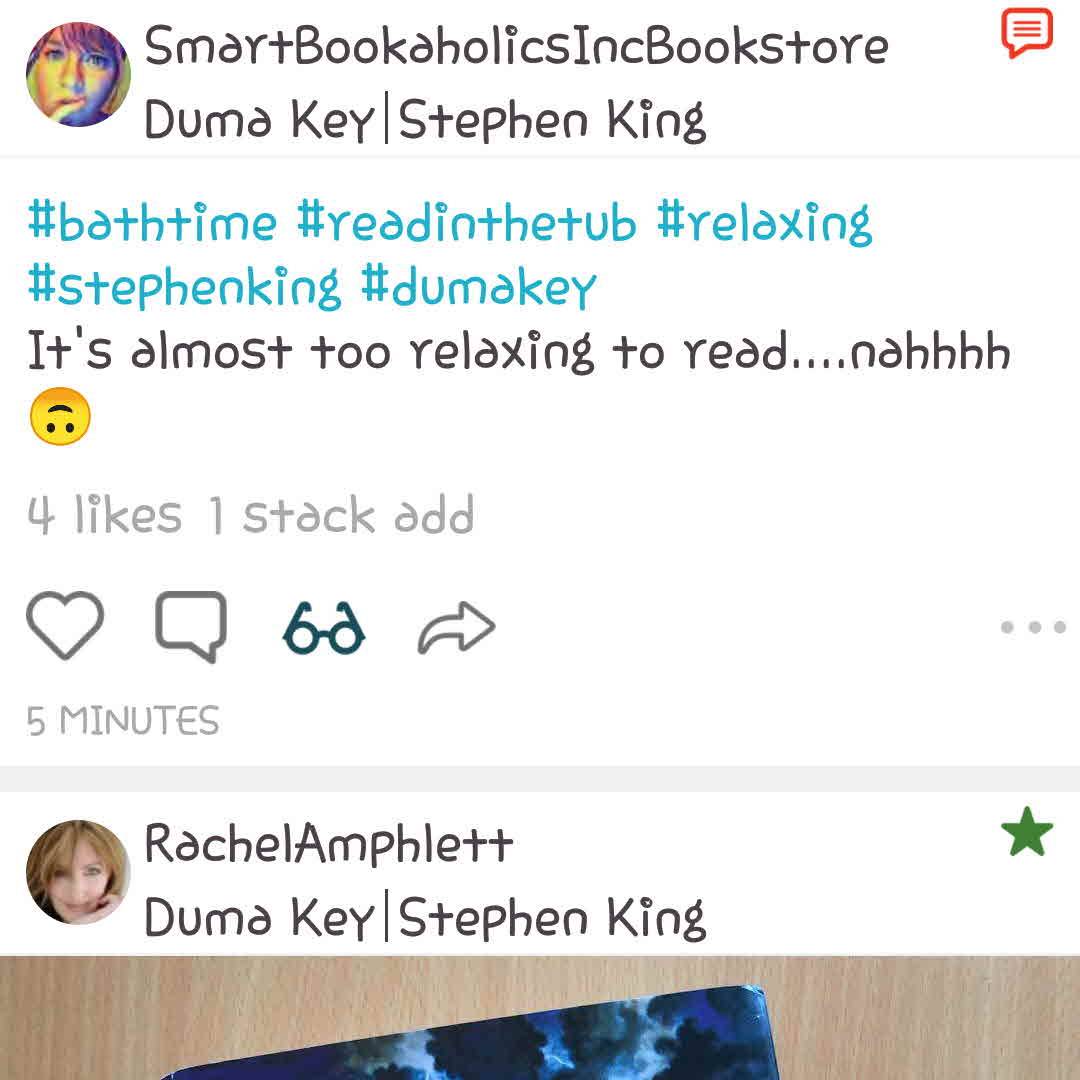Open the book cover photo in Rachel's post
1080x1080 pixels.
coord(540,1018)
